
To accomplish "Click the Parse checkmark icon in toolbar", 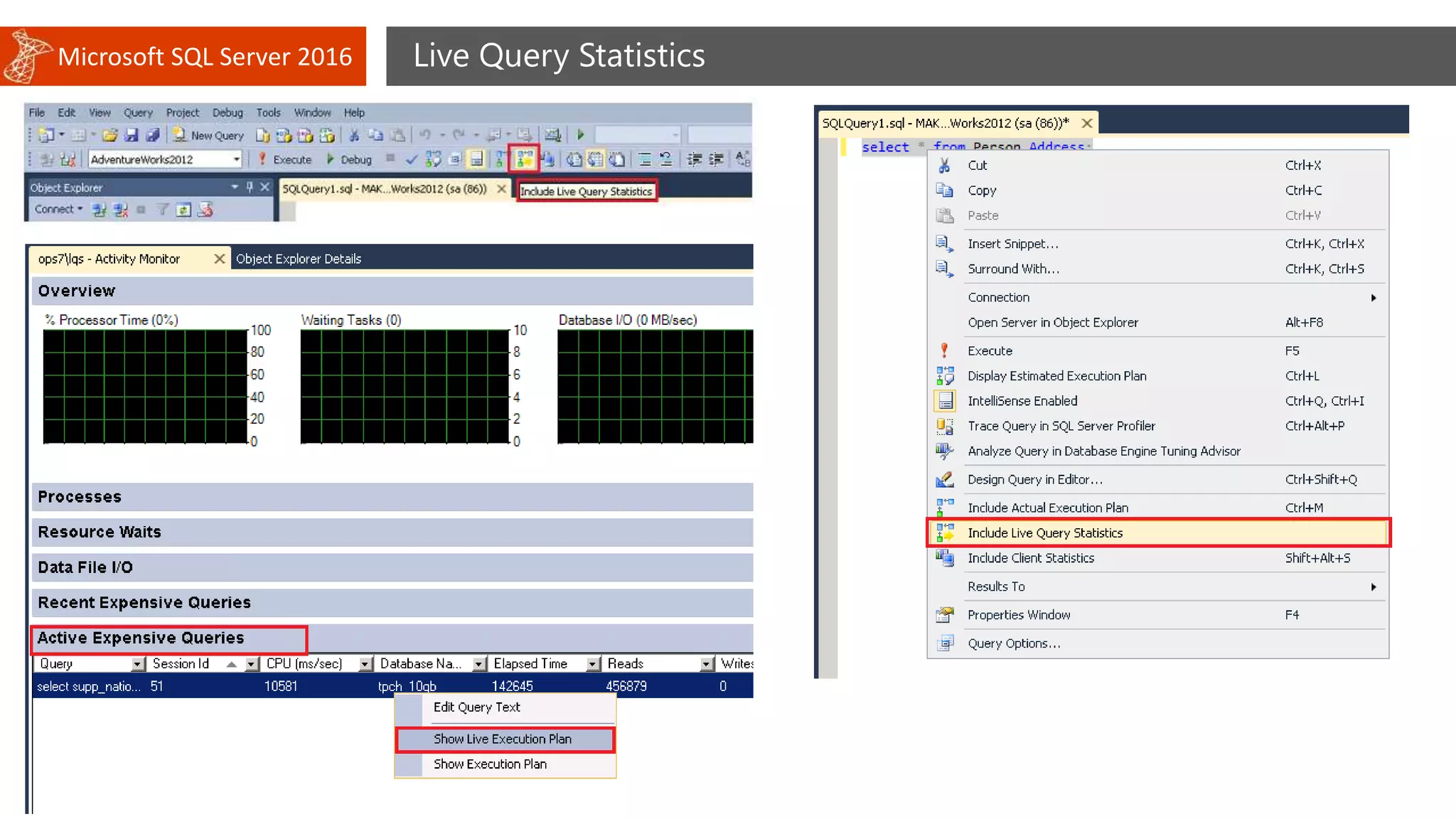I will [x=411, y=159].
